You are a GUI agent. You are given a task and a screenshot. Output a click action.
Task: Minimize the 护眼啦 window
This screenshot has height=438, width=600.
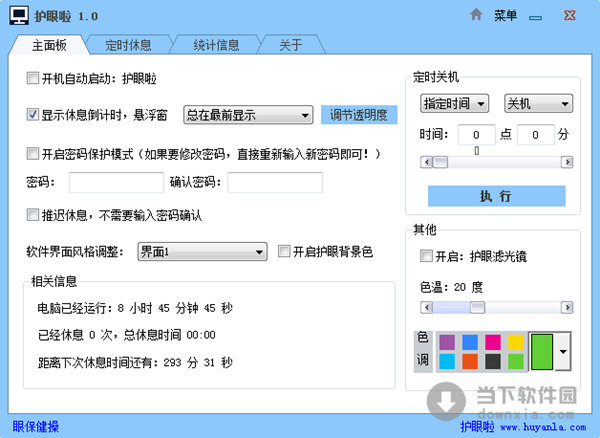click(535, 18)
